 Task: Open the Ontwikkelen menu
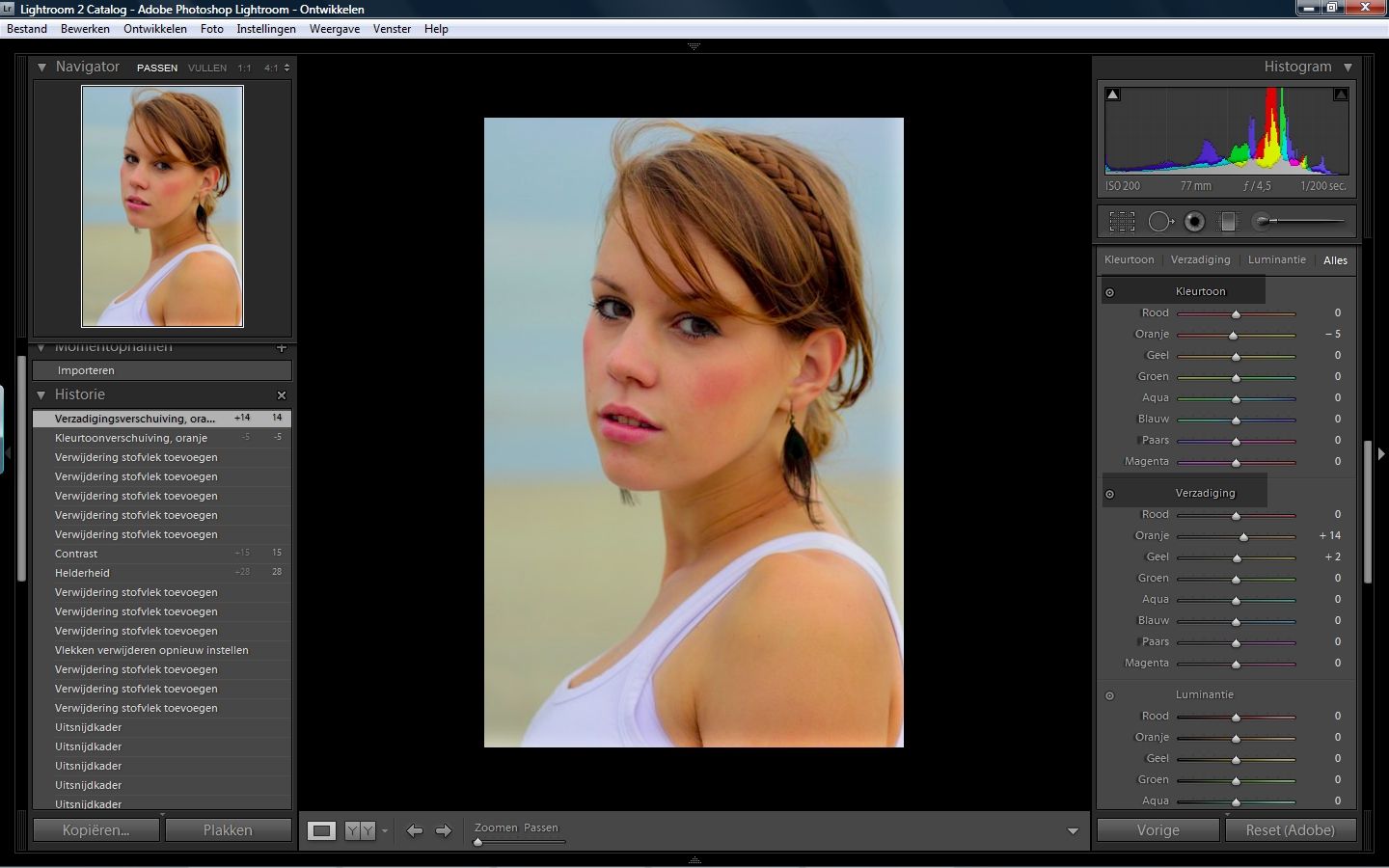[x=155, y=29]
